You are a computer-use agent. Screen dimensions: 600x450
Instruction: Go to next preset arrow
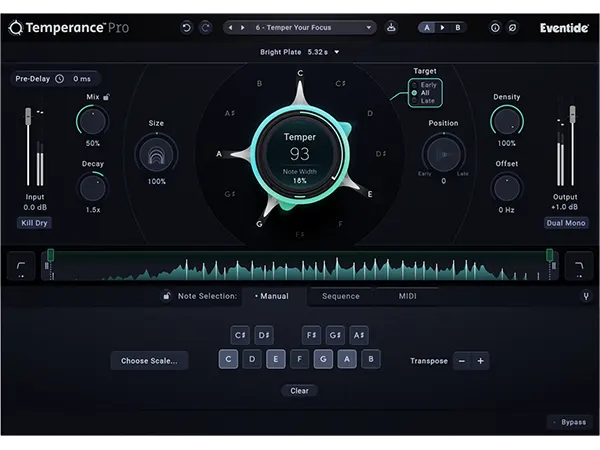[243, 28]
